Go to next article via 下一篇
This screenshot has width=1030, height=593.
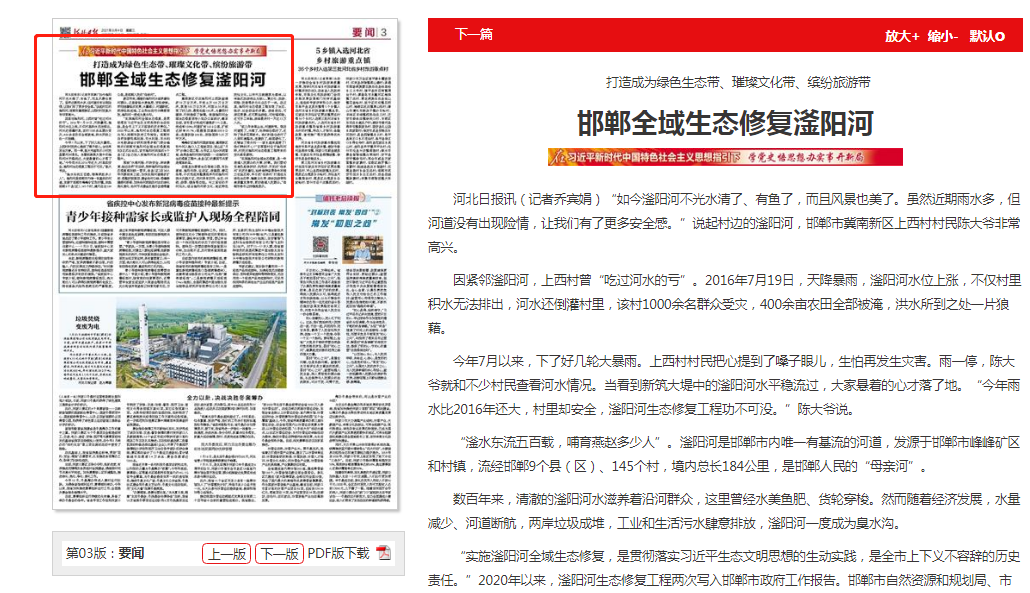pos(473,35)
